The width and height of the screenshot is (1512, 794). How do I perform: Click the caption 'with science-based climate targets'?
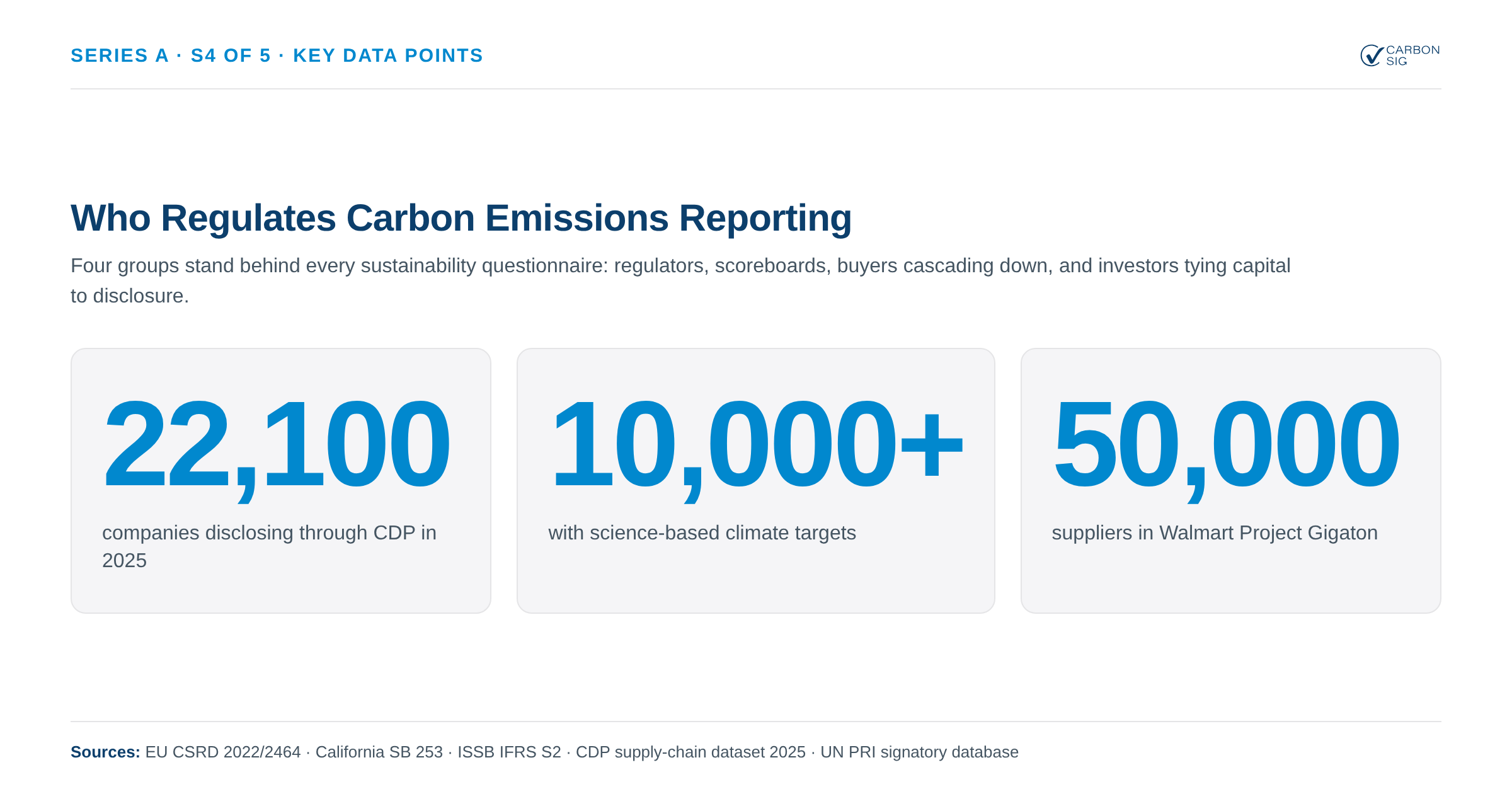702,533
